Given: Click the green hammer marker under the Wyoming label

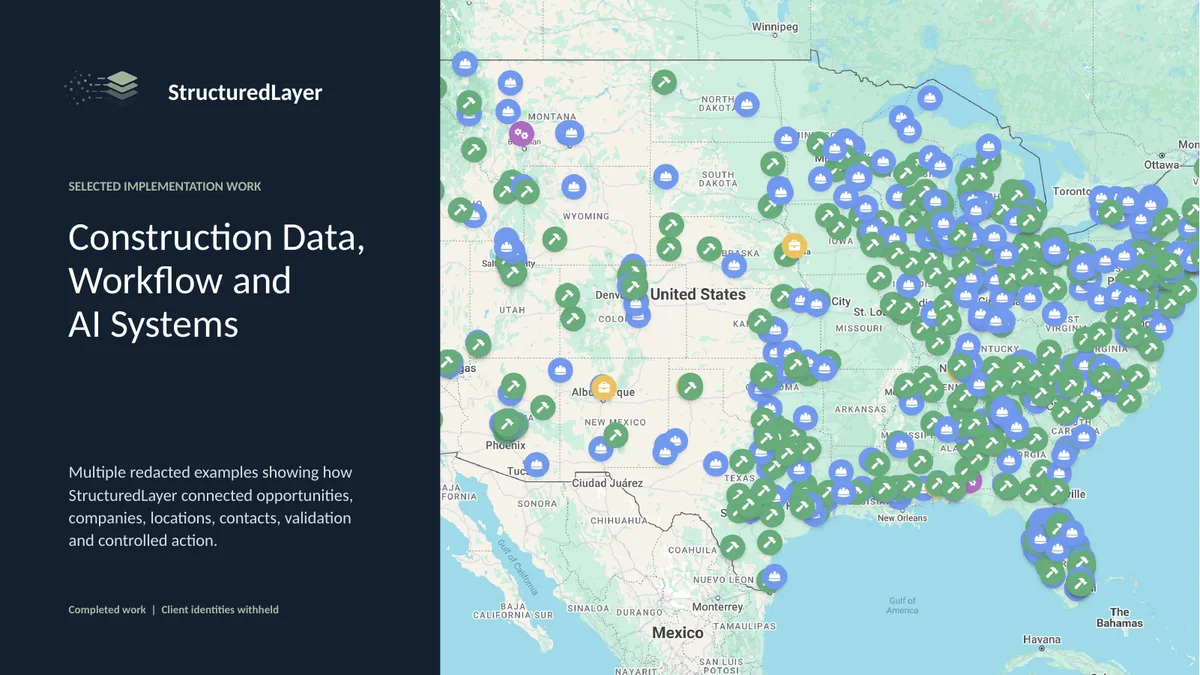Looking at the screenshot, I should [554, 239].
